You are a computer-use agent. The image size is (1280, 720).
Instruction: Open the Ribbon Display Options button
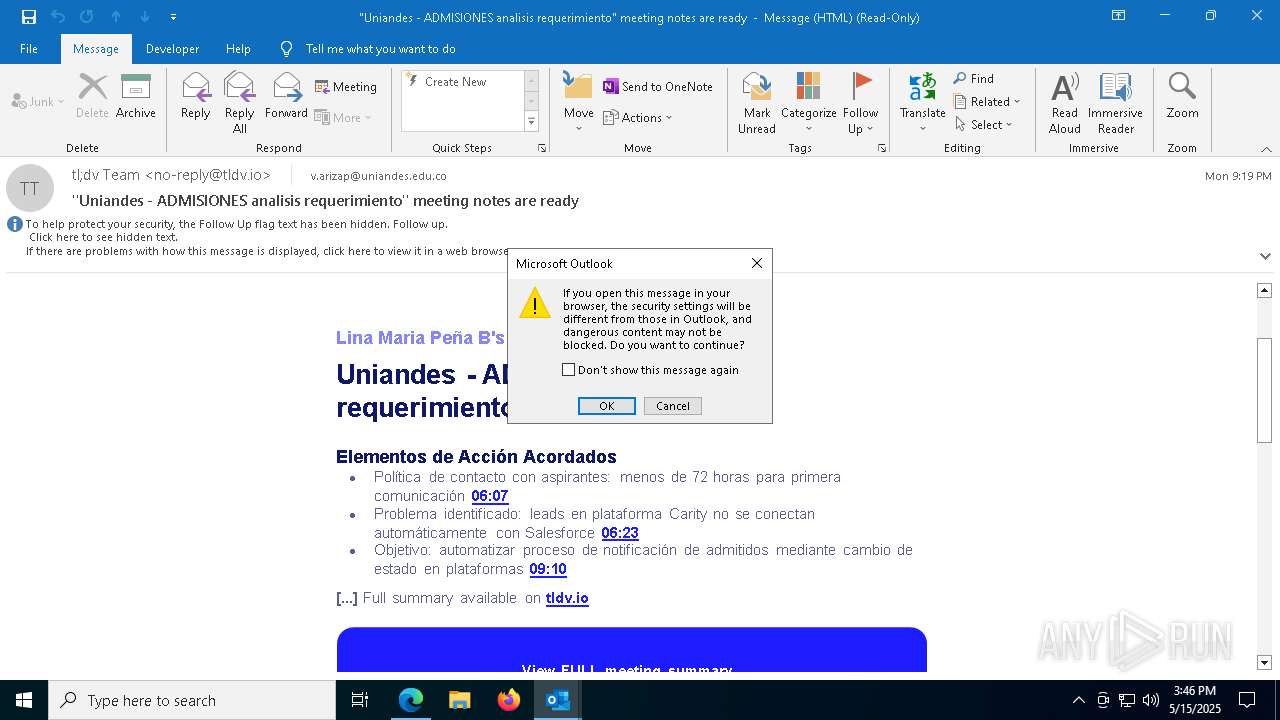(x=1119, y=16)
